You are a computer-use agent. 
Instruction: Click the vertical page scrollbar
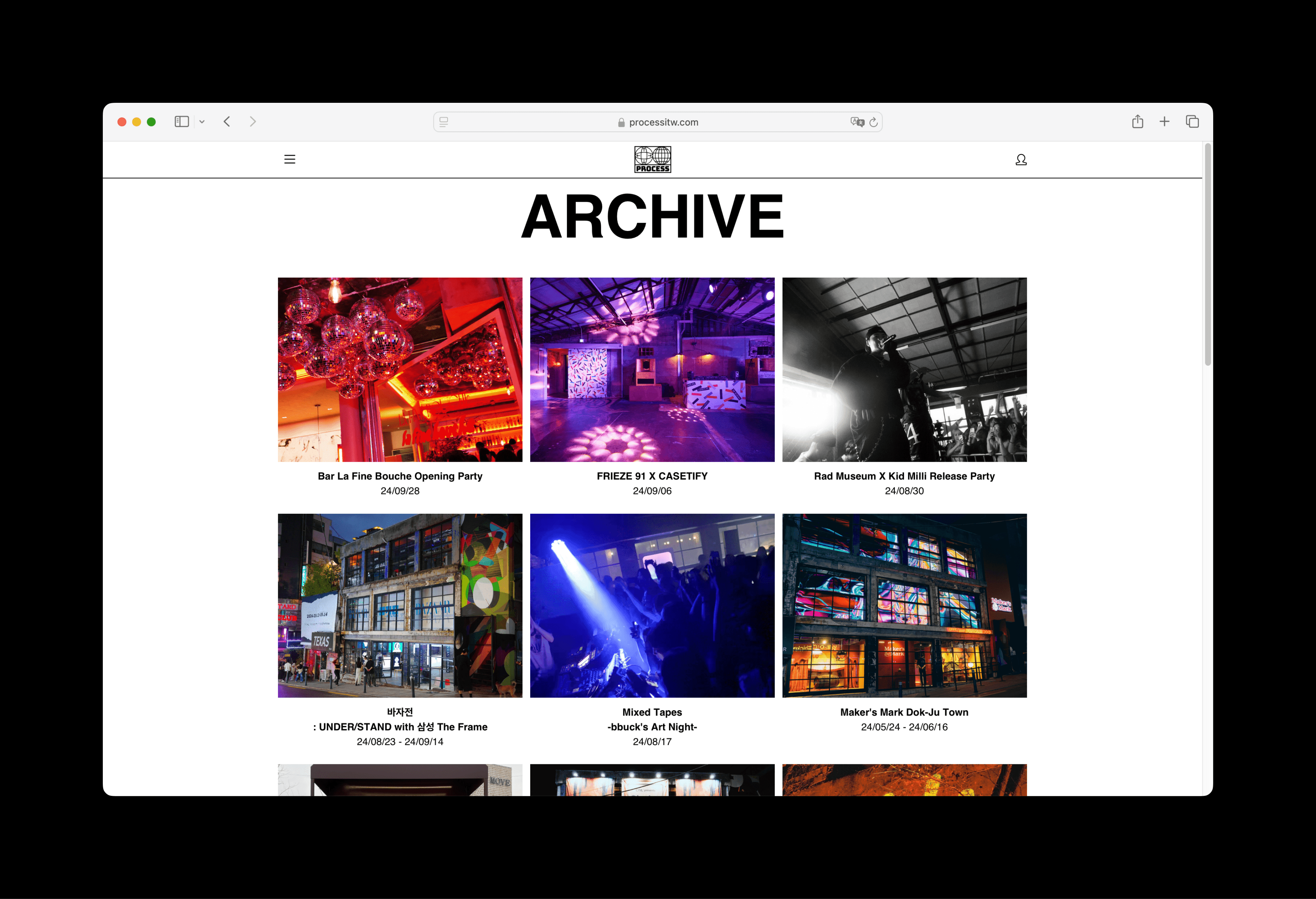(x=1207, y=255)
